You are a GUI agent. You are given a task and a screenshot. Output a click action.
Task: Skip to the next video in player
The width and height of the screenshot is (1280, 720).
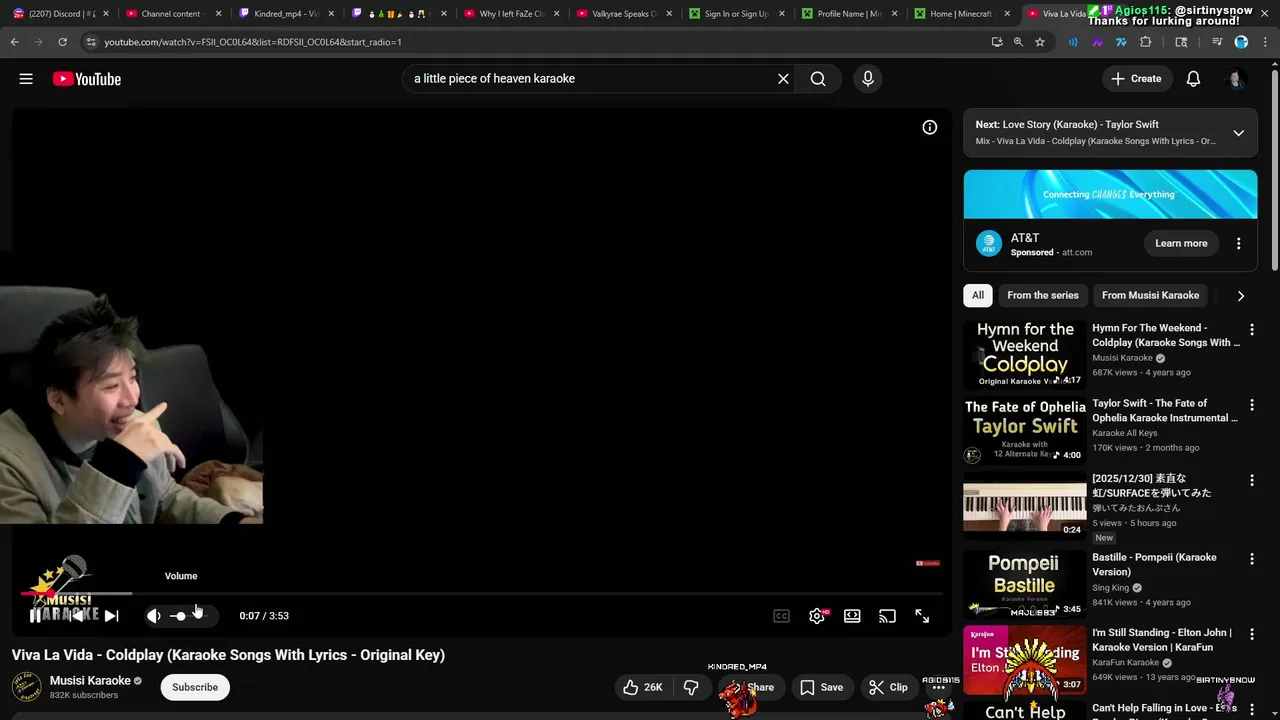click(x=111, y=616)
